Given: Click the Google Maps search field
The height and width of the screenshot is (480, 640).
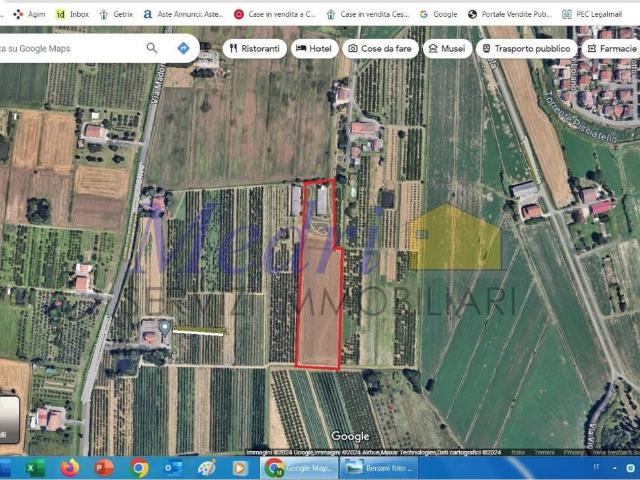Looking at the screenshot, I should click(70, 48).
